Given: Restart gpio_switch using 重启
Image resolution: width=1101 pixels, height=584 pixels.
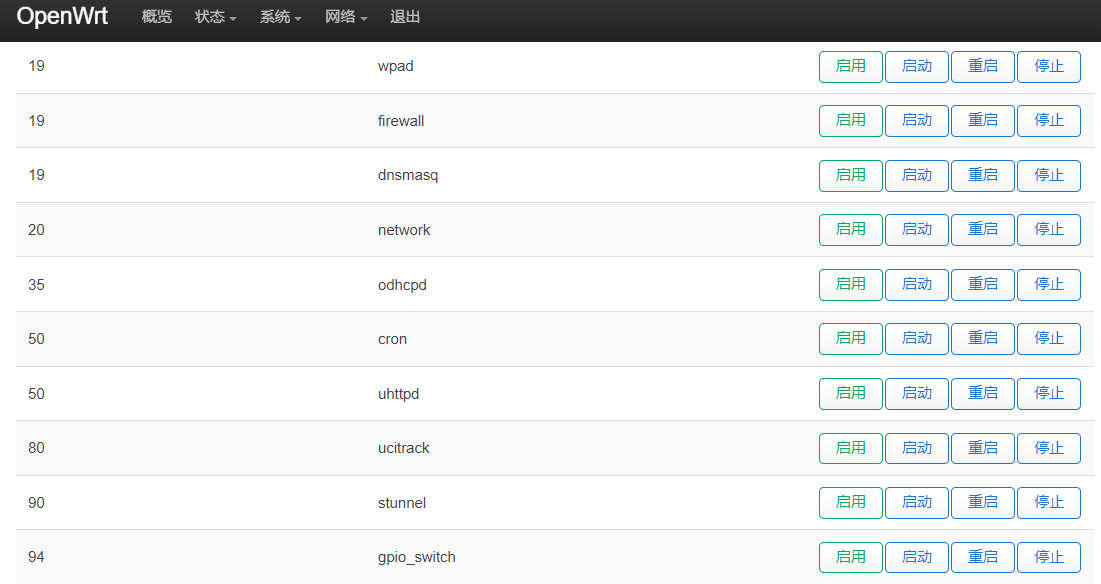Looking at the screenshot, I should pos(982,557).
